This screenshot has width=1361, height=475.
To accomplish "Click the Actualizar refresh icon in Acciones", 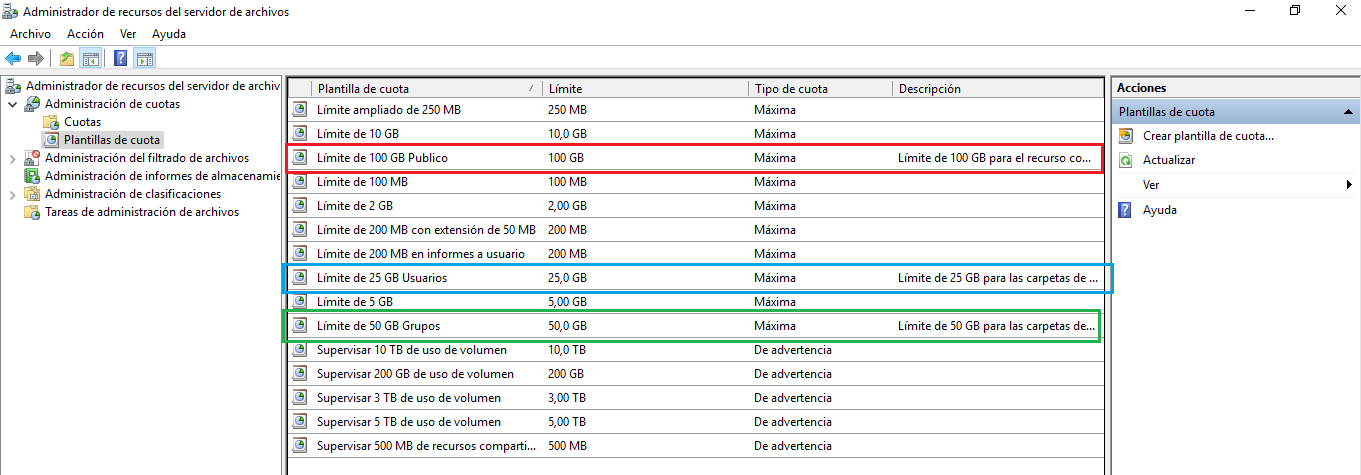I will click(1126, 160).
